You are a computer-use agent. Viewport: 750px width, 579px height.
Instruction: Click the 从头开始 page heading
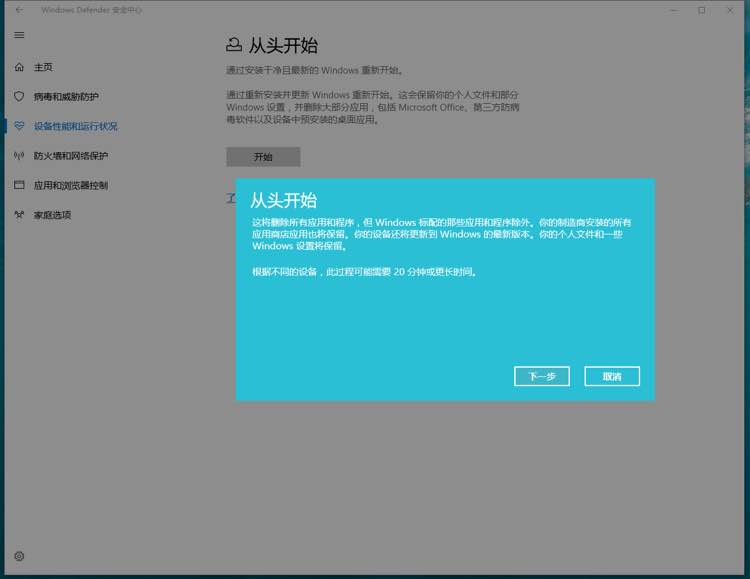[x=283, y=45]
